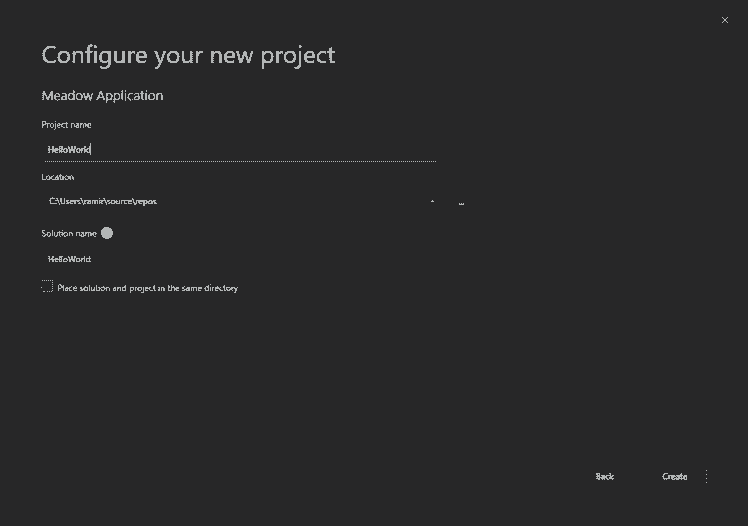Image resolution: width=748 pixels, height=526 pixels.
Task: Click the HelloWorld text in Project name
Action: 69,150
